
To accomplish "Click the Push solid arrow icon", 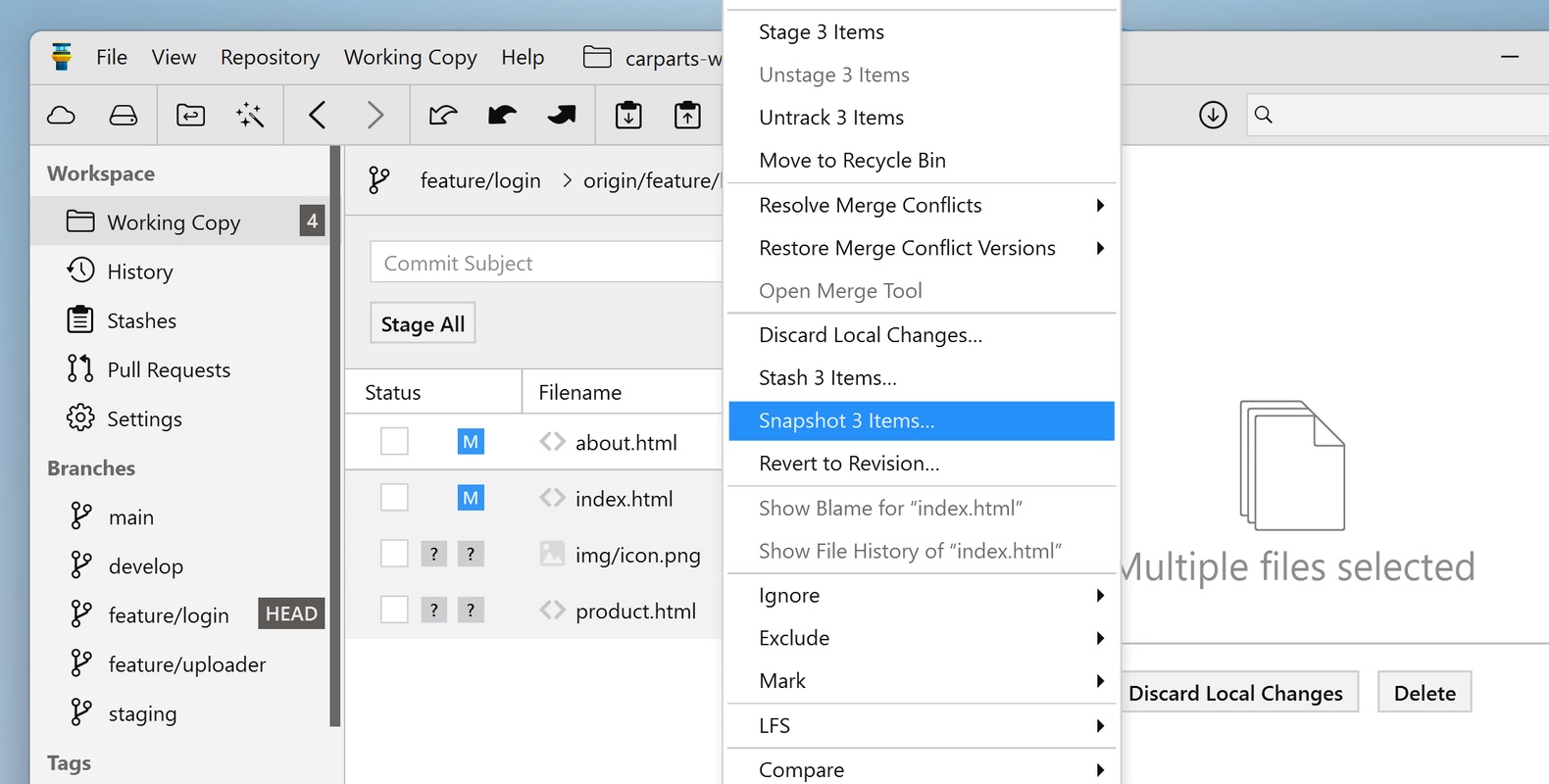I will (x=562, y=116).
